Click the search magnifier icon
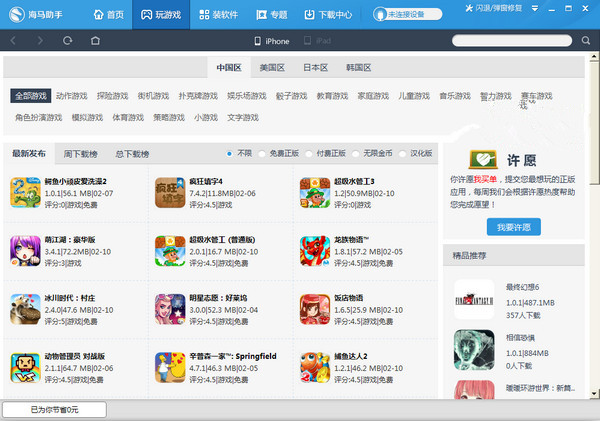 tap(587, 41)
